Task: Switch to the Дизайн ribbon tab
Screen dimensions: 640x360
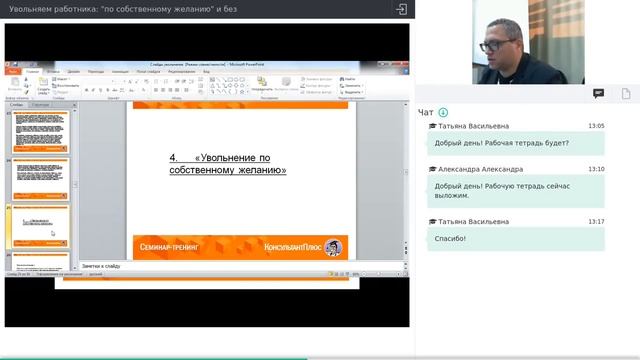Action: [x=74, y=71]
